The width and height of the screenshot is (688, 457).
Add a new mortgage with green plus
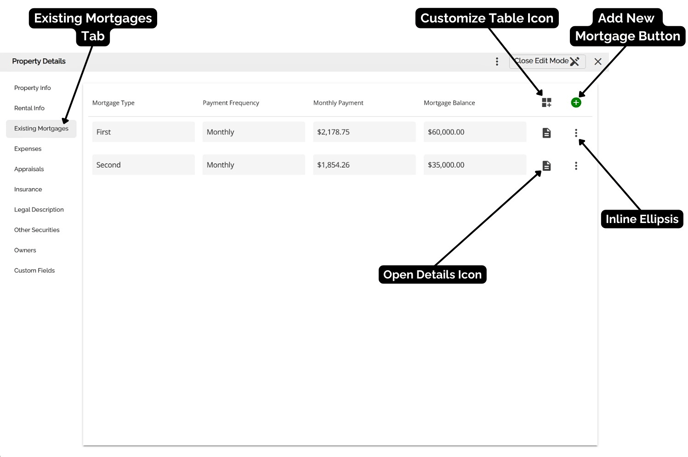[x=576, y=103]
